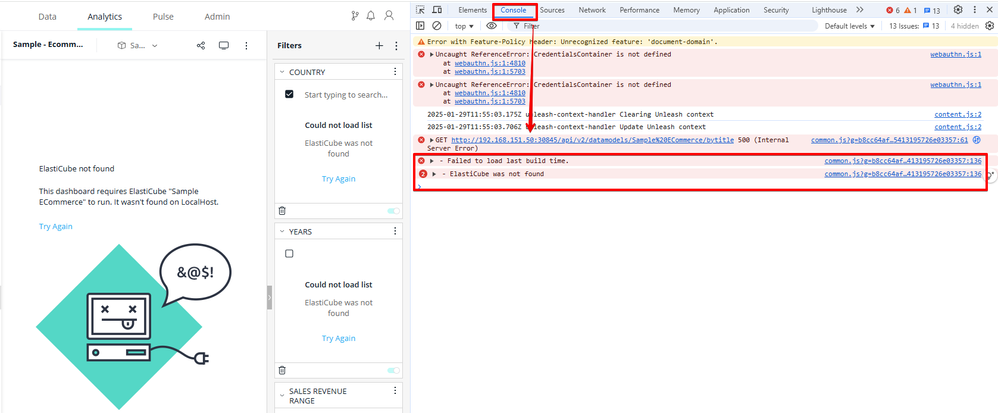Add a new filter with plus icon

click(x=379, y=45)
